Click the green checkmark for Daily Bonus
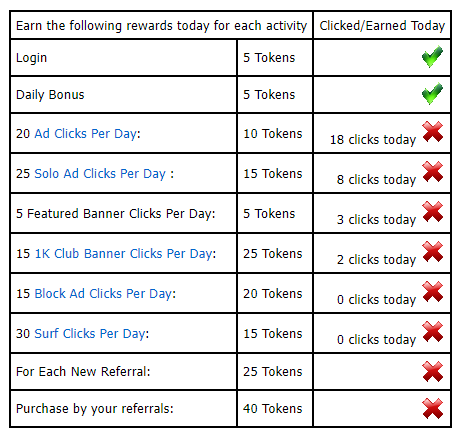 click(432, 94)
